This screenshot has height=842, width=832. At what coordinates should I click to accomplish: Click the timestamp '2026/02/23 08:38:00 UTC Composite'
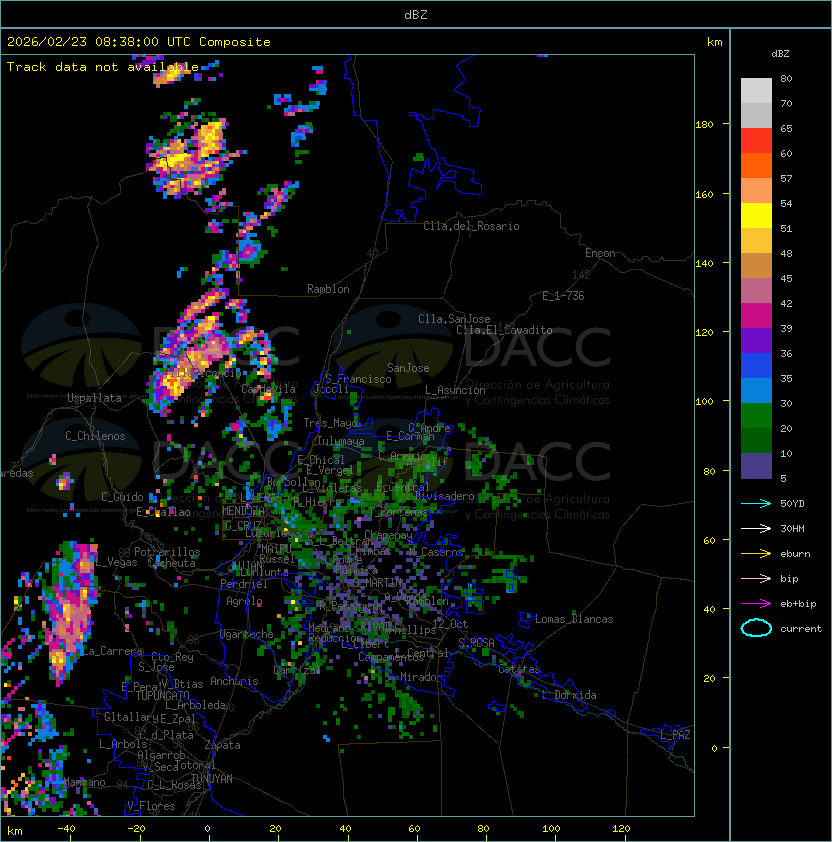pyautogui.click(x=139, y=42)
